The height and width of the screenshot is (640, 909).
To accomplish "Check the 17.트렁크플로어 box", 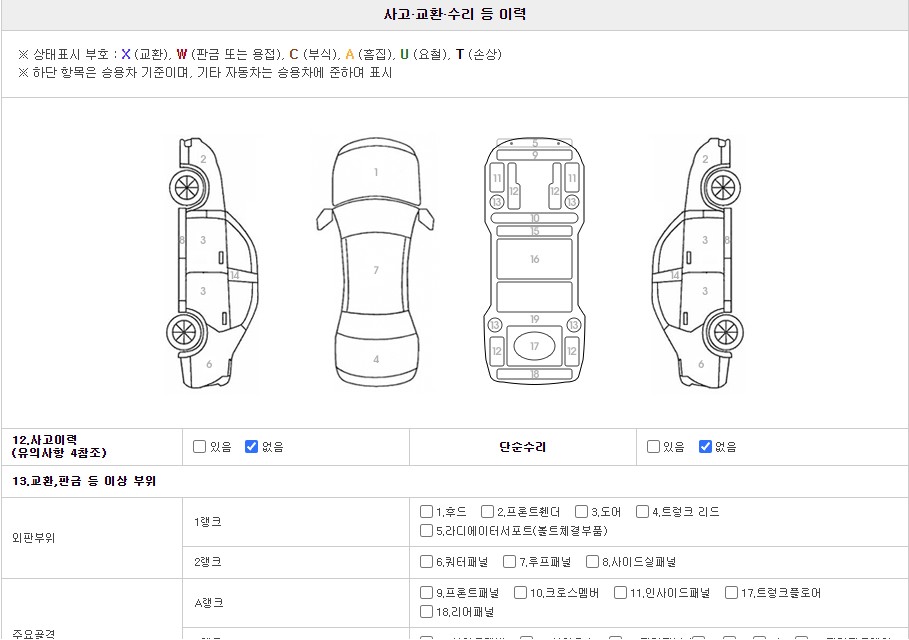I will point(731,593).
